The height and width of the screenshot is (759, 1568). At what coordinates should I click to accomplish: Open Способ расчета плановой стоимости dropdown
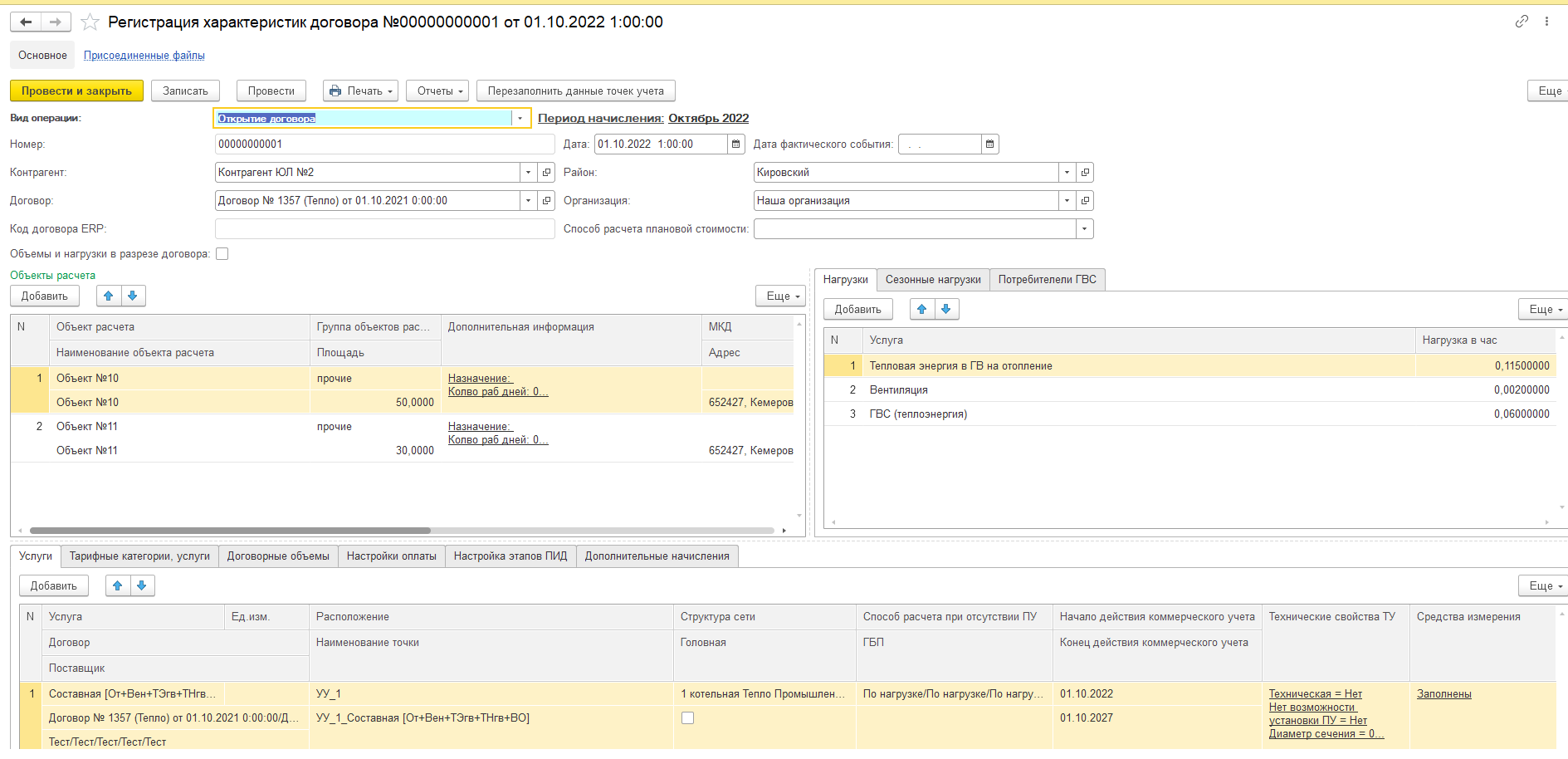(x=1084, y=229)
